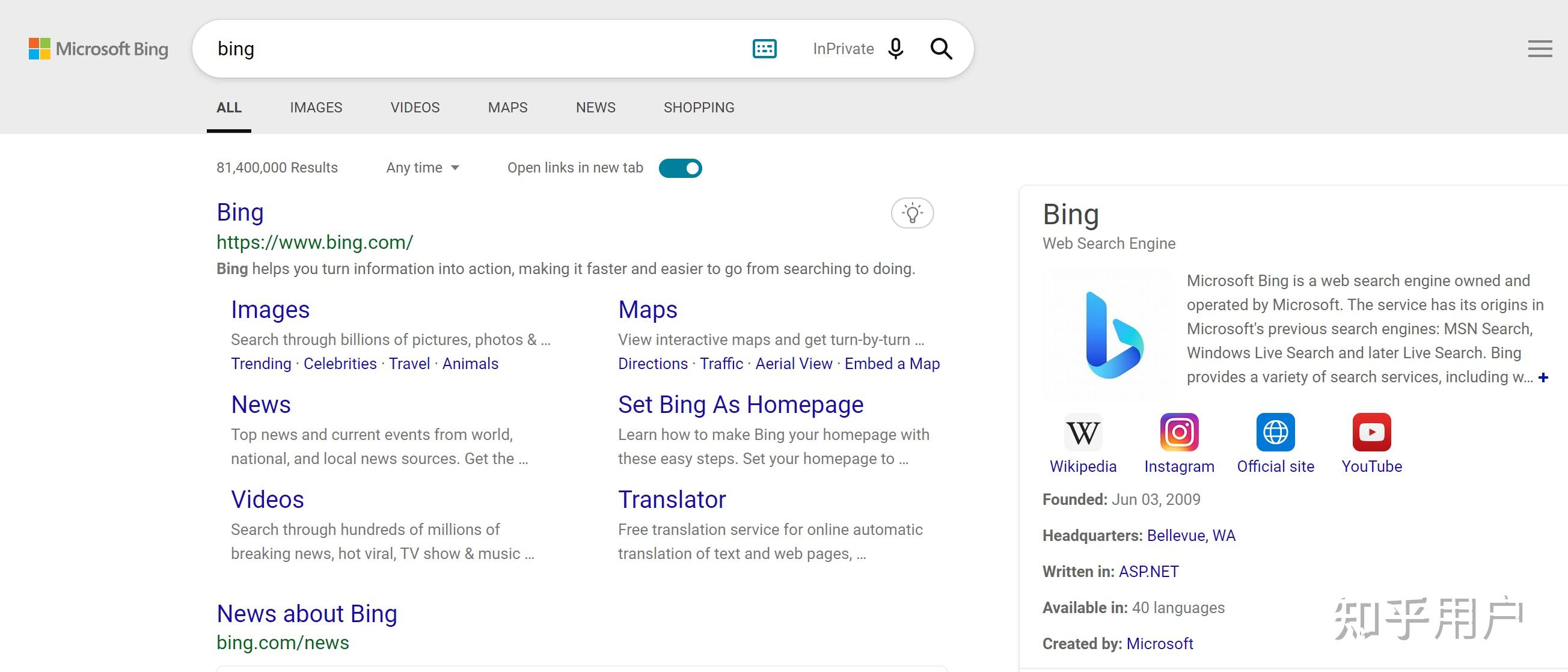The width and height of the screenshot is (1568, 672).
Task: Open the Images sitelink
Action: point(271,310)
